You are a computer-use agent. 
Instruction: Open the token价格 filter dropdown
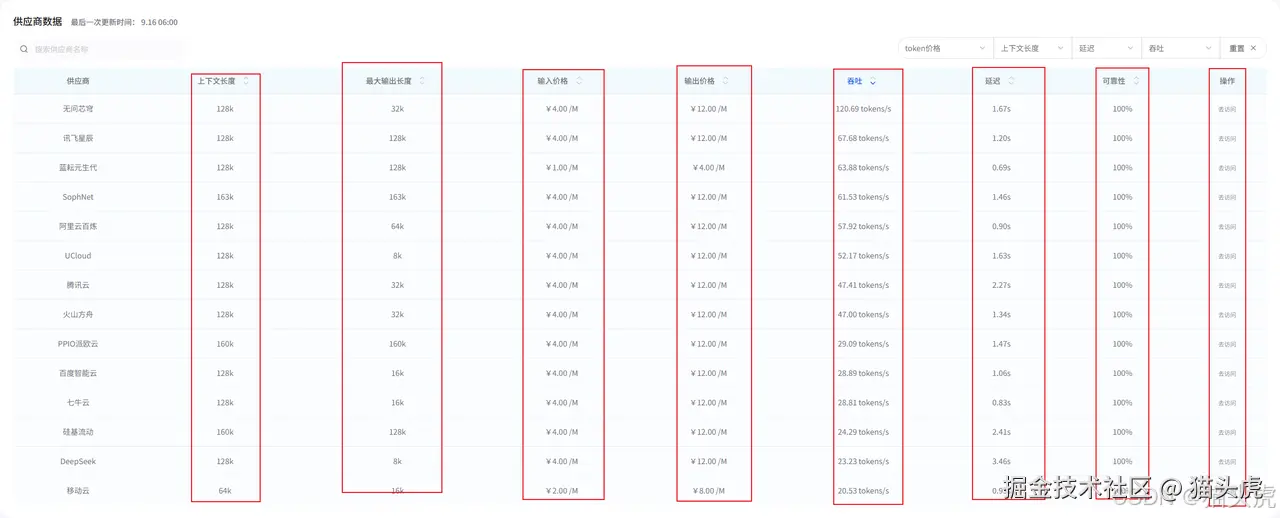945,48
